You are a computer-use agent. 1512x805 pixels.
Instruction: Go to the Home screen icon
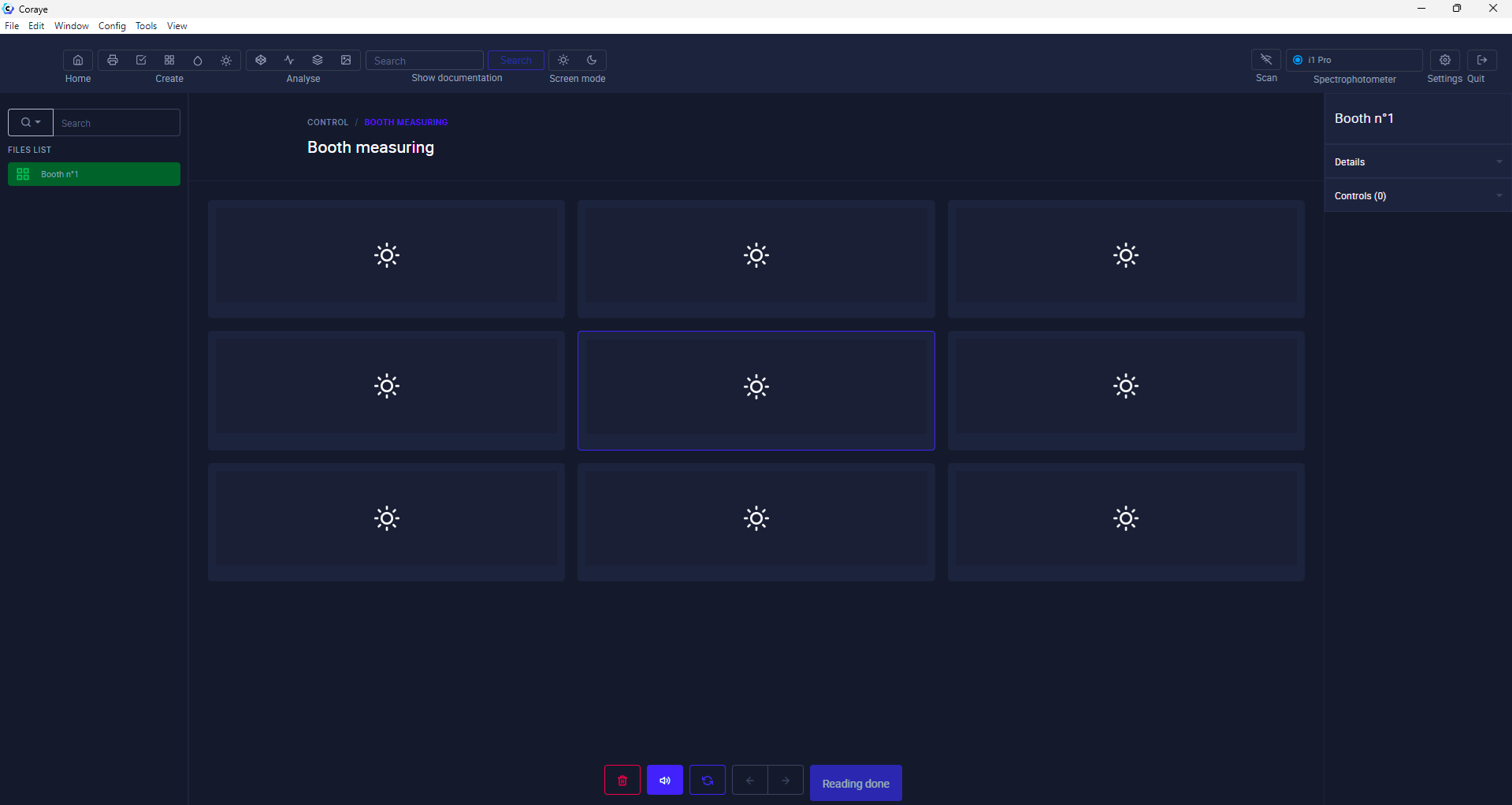click(78, 61)
